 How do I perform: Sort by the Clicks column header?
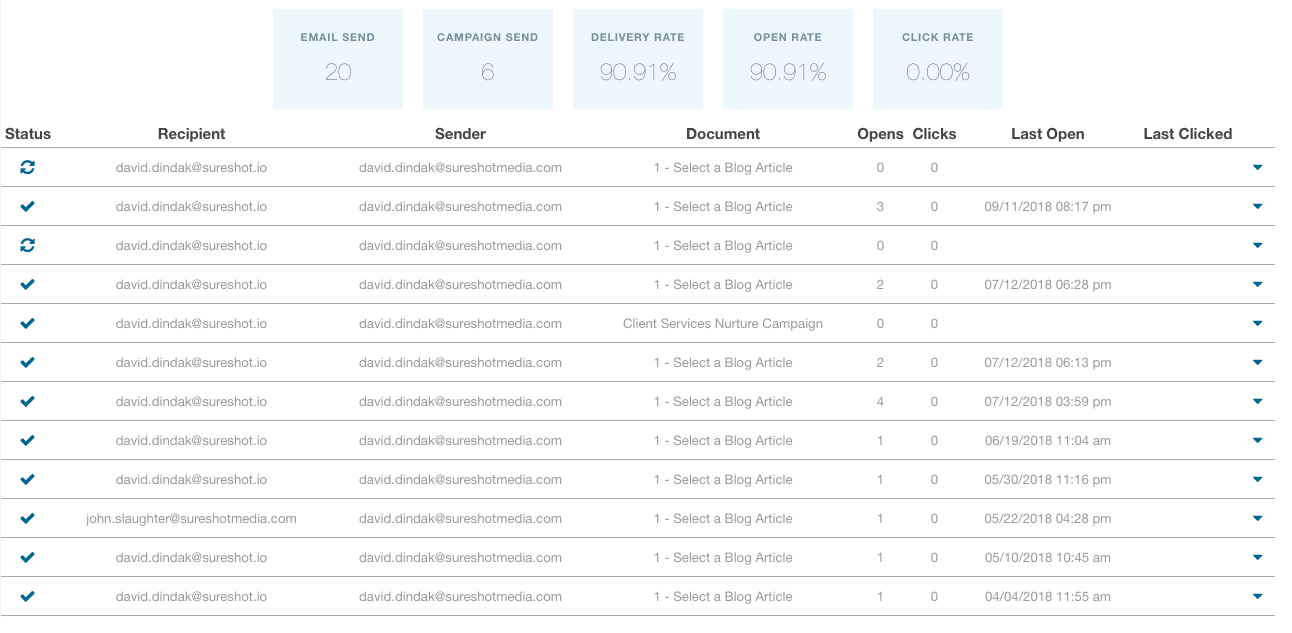[x=935, y=134]
